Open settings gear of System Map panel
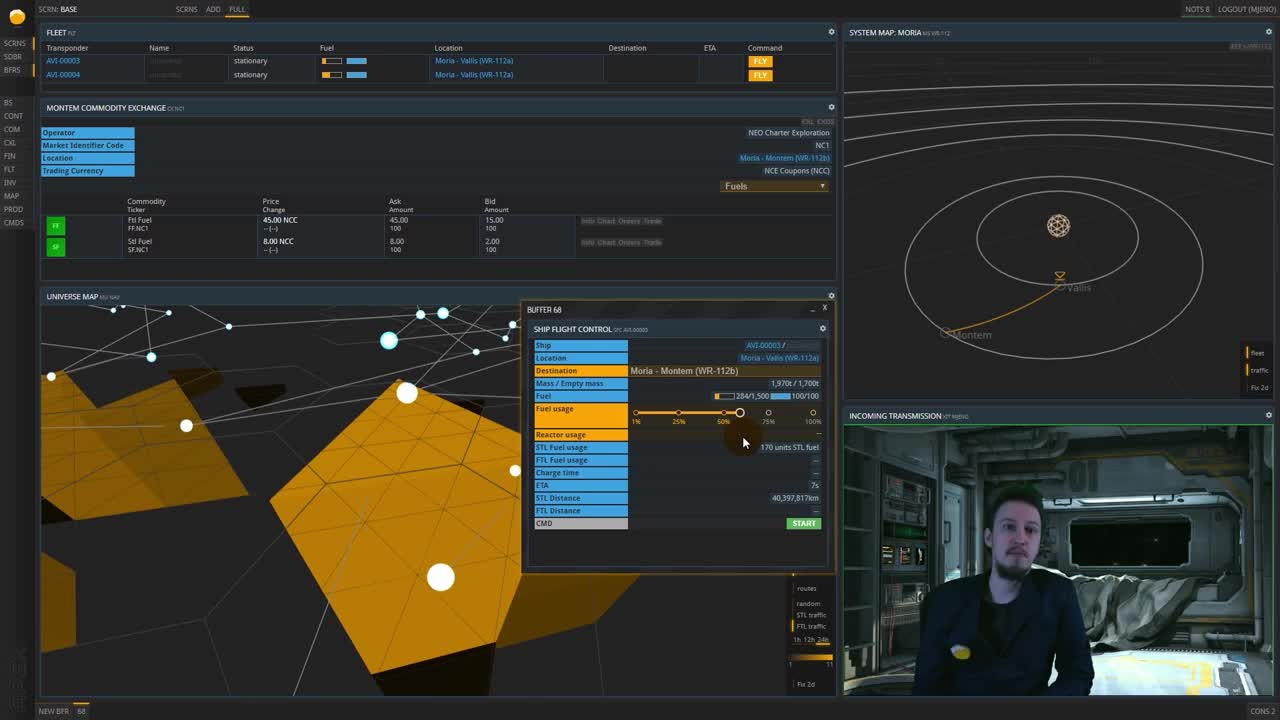 [1269, 32]
